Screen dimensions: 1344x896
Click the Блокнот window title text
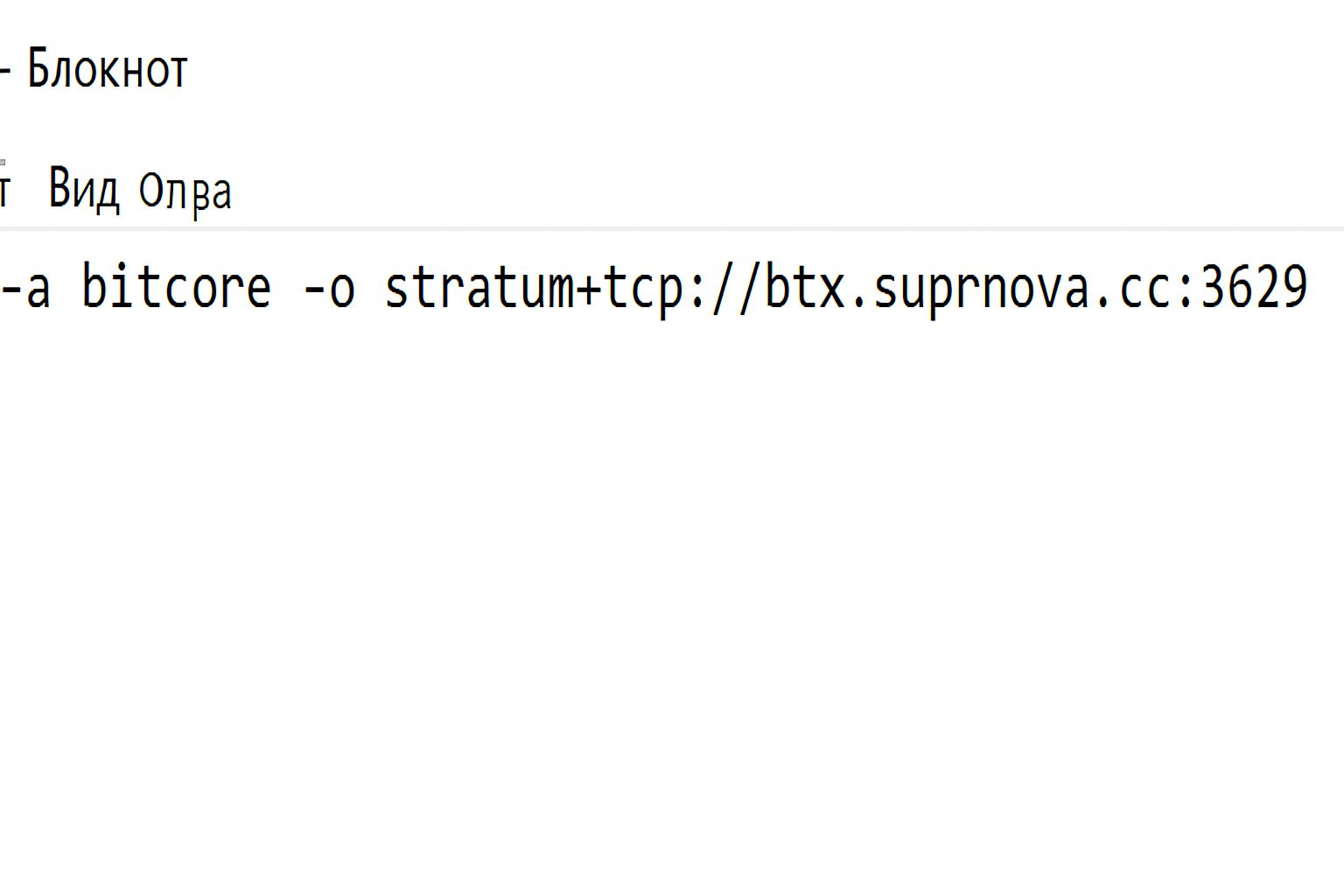click(108, 69)
